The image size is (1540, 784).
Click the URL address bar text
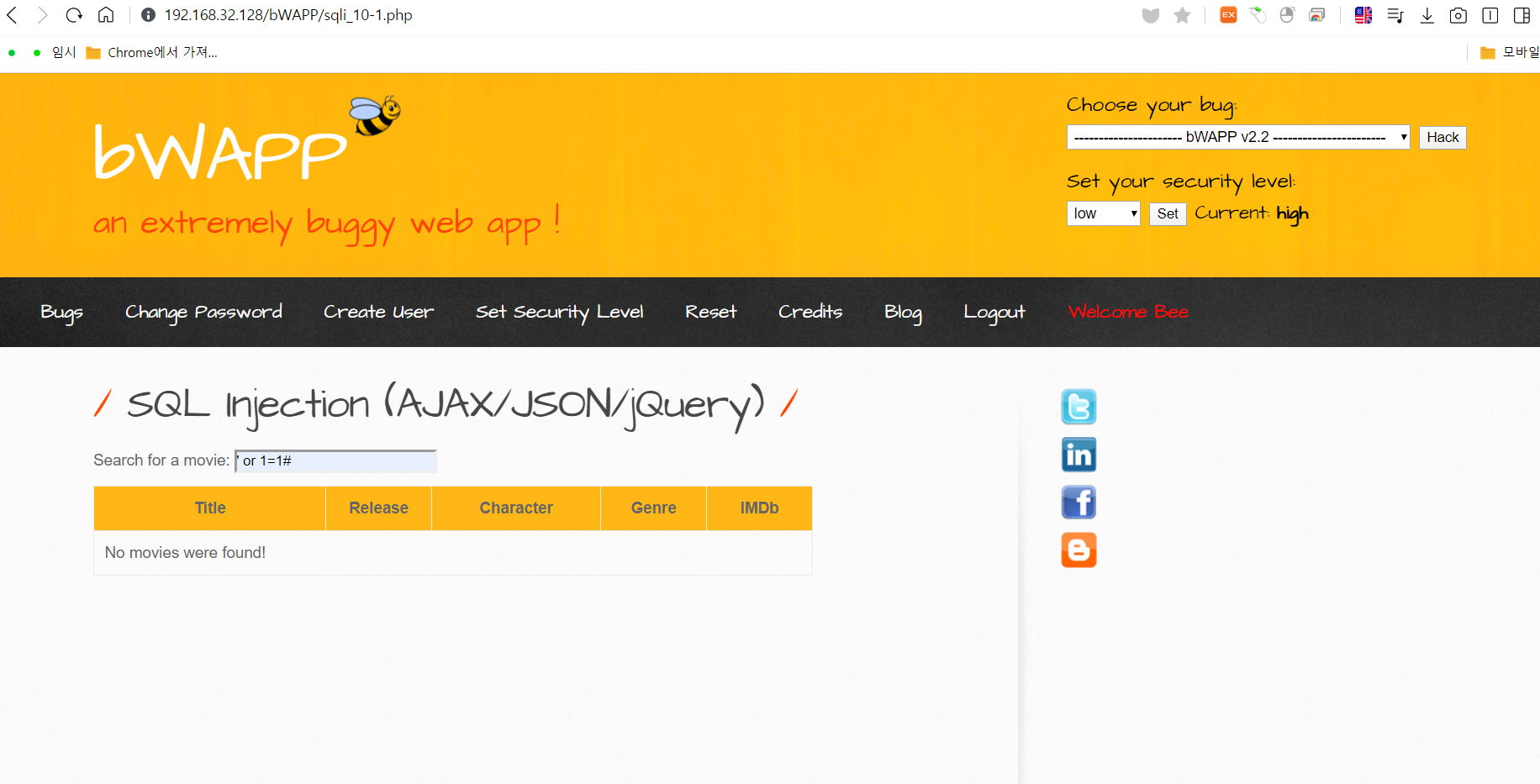(288, 15)
